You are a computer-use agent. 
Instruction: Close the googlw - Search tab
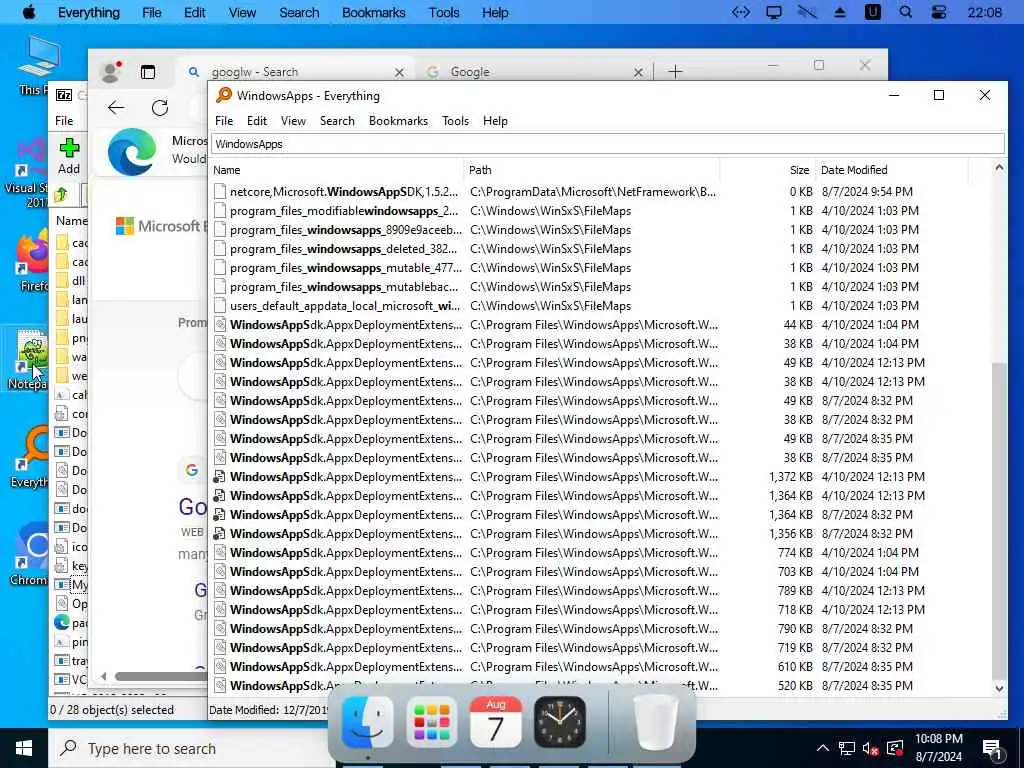coord(399,72)
